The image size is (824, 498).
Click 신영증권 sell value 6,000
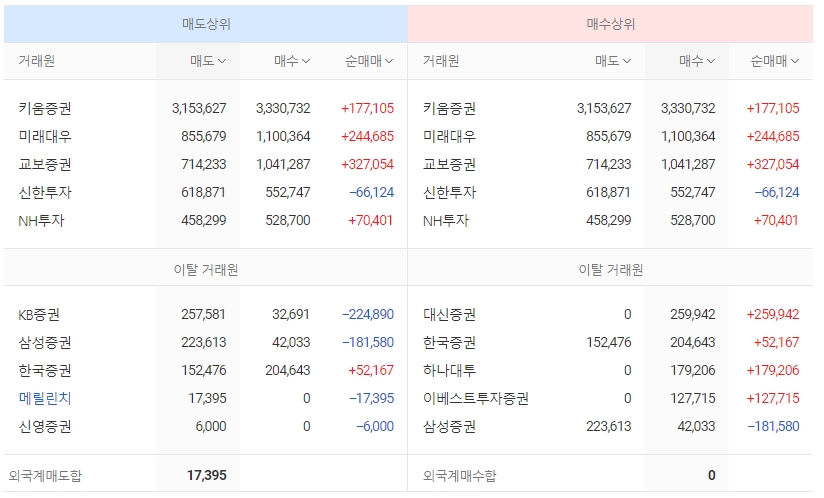(x=211, y=426)
